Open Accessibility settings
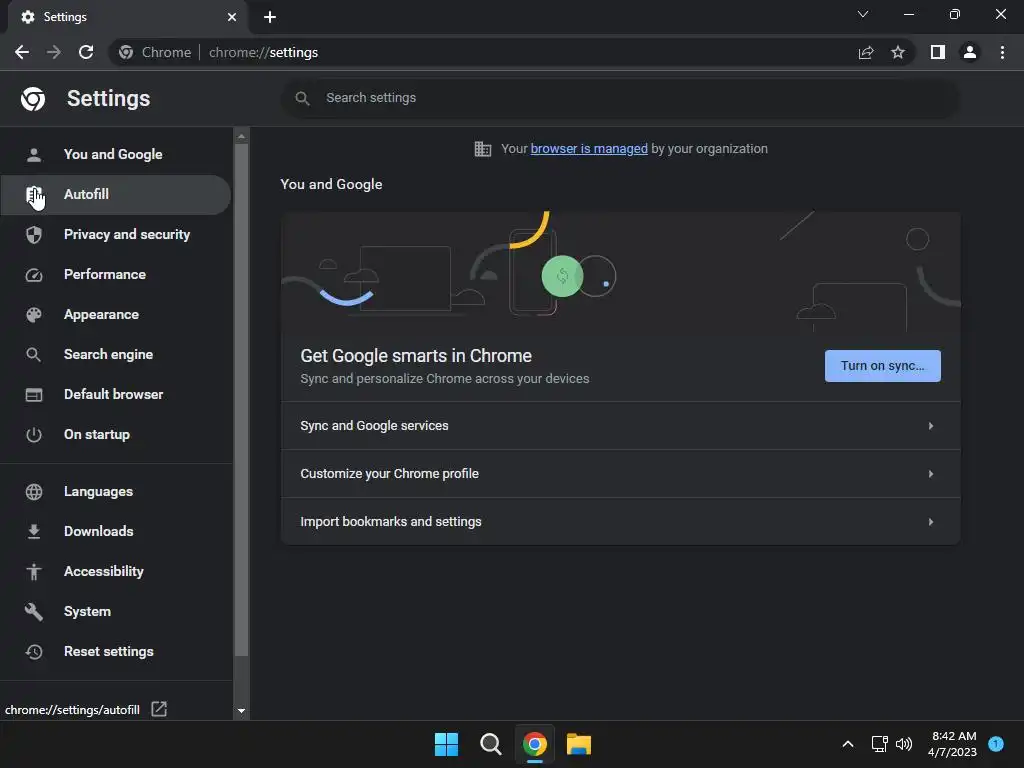1024x768 pixels. pyautogui.click(x=116, y=571)
